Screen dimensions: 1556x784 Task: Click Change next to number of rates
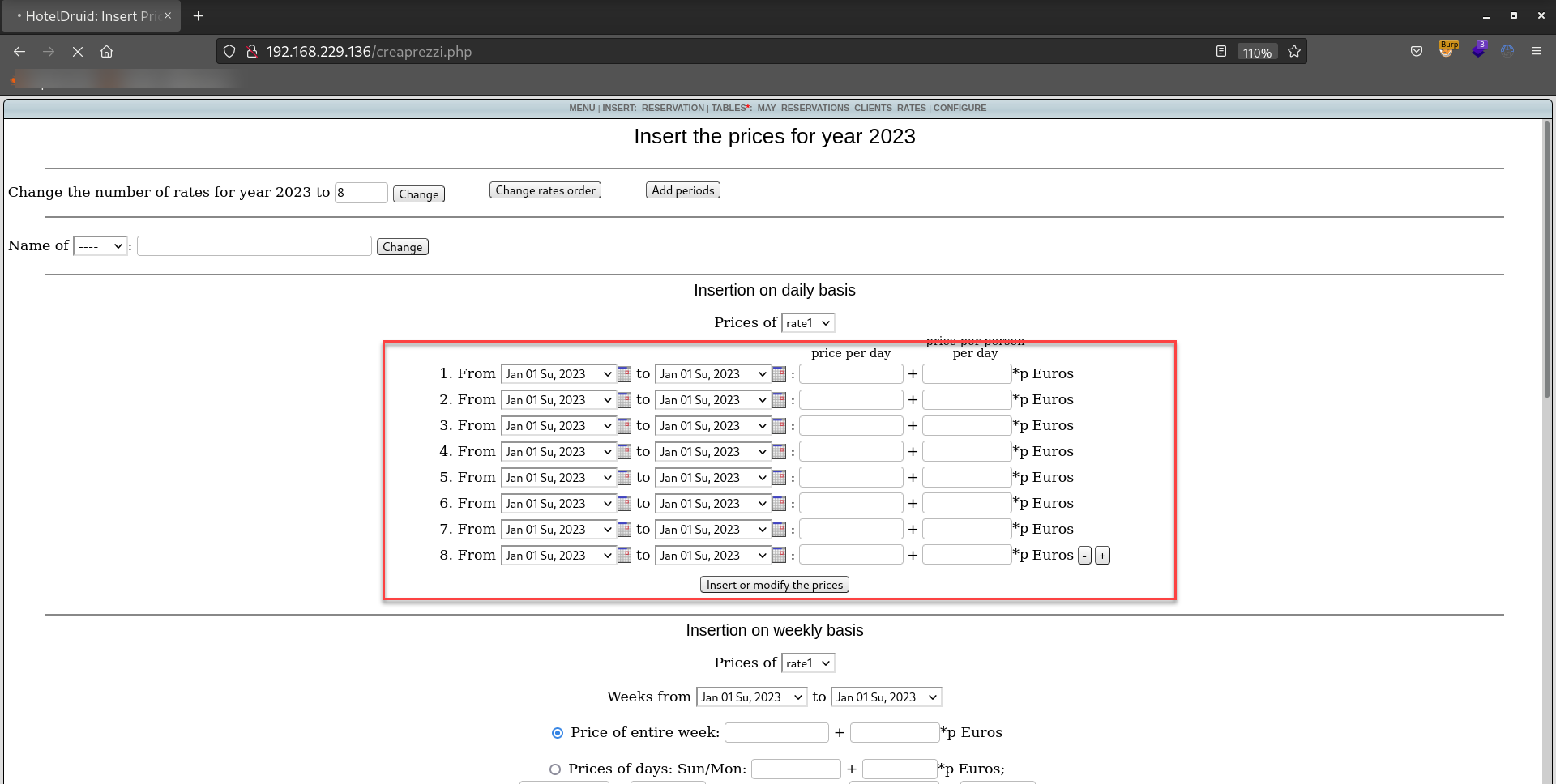[419, 194]
